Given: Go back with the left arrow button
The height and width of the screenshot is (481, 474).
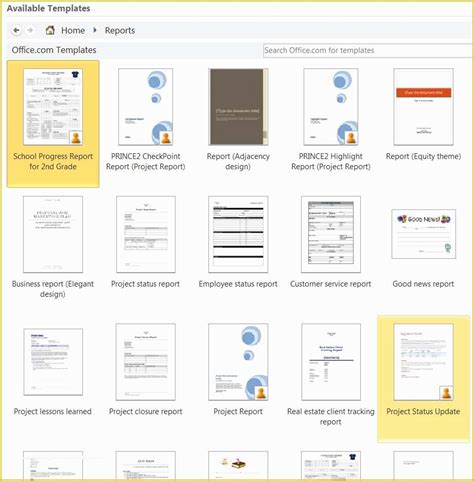Looking at the screenshot, I should [16, 30].
